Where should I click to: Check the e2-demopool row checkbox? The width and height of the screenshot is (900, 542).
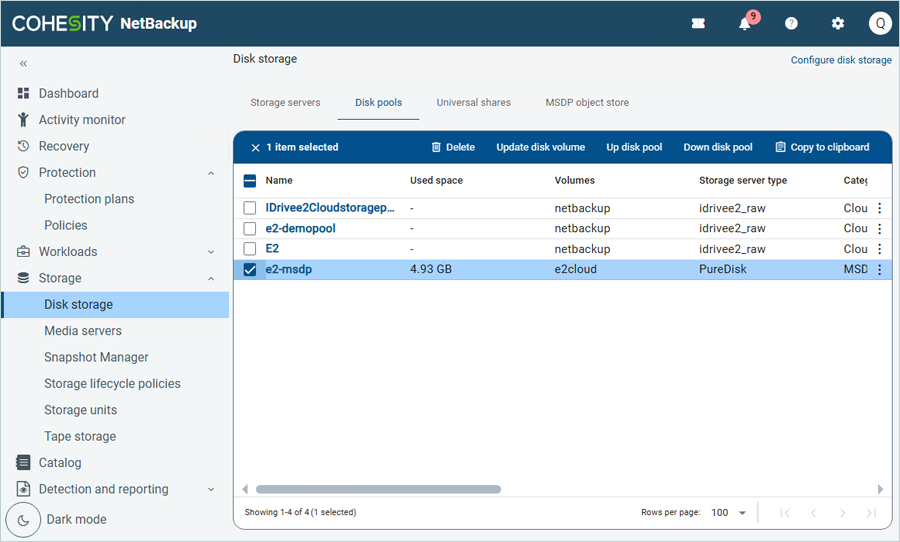click(250, 229)
